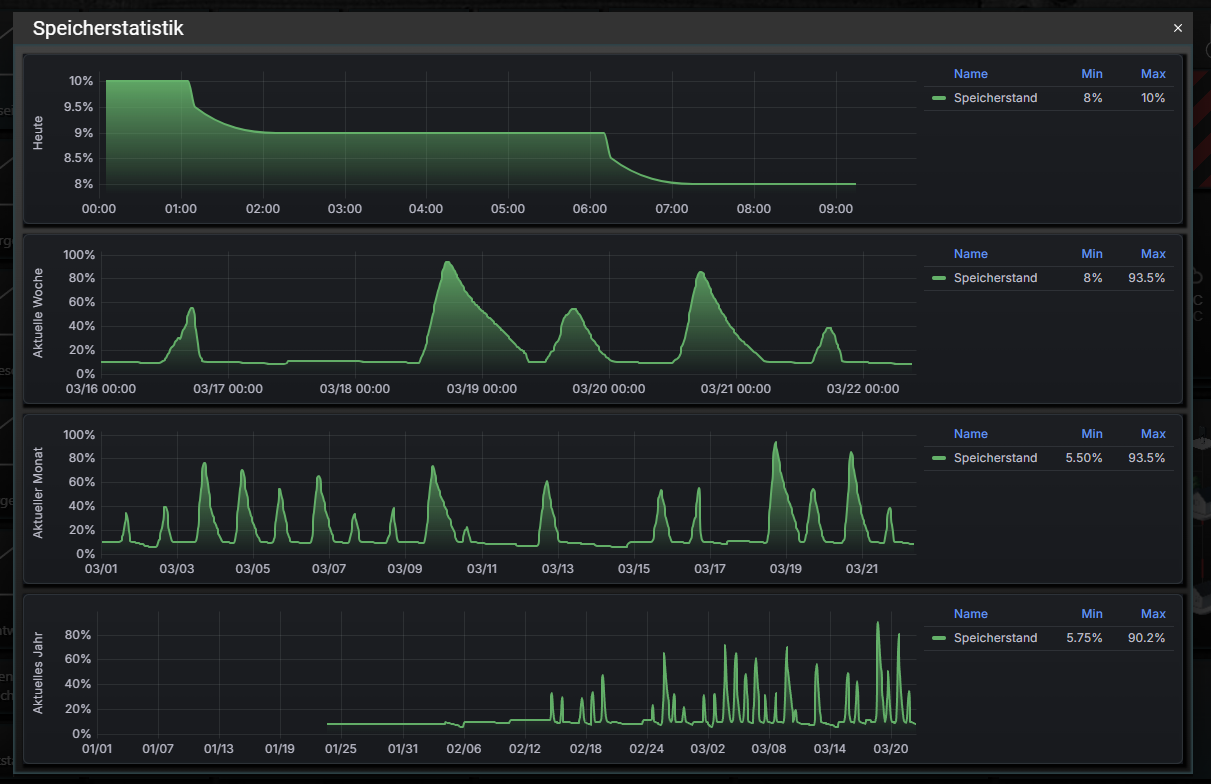The height and width of the screenshot is (784, 1211).
Task: Select the 5.50% min value in Aktueller Monat legend
Action: (1084, 458)
